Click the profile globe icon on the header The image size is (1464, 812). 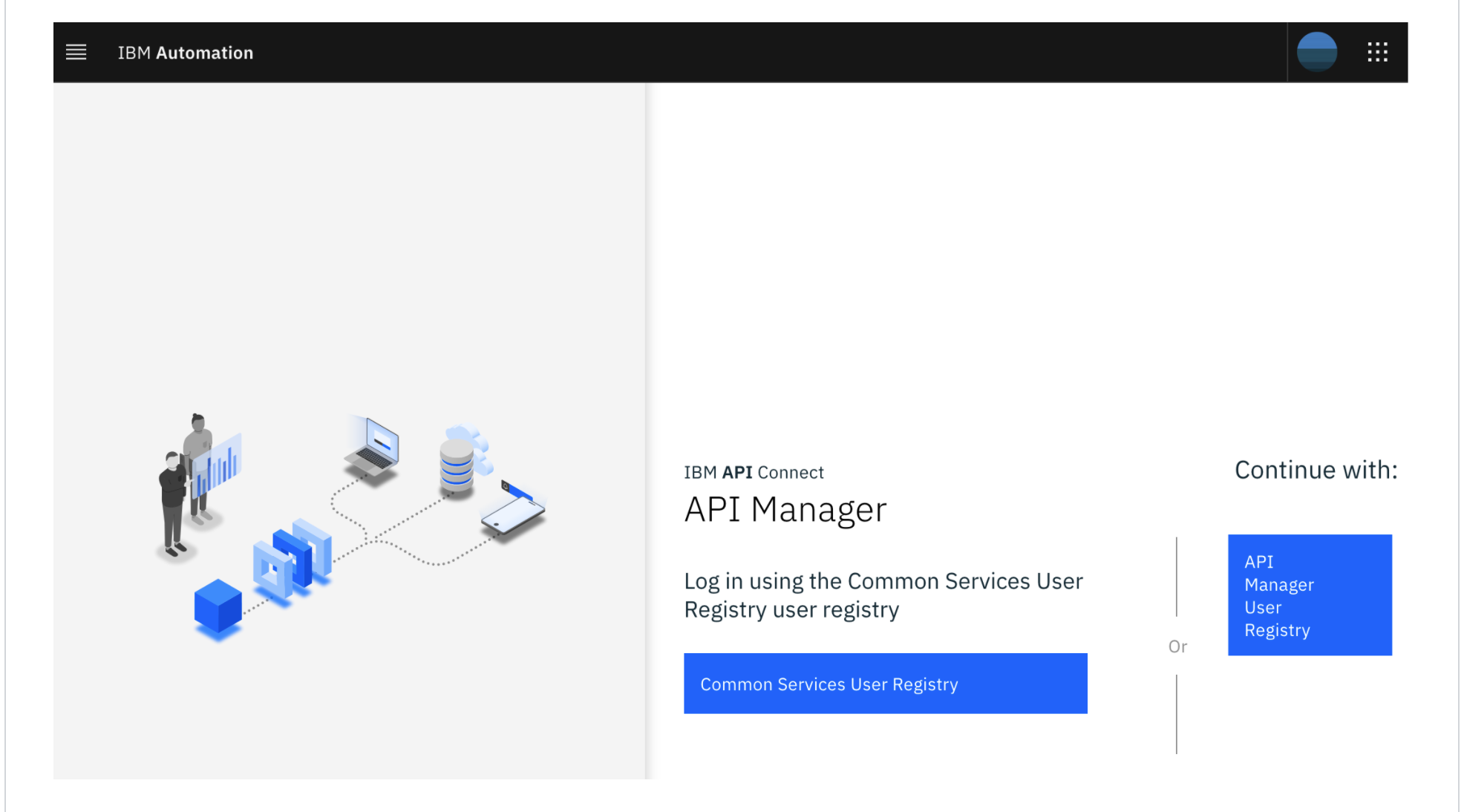coord(1317,52)
